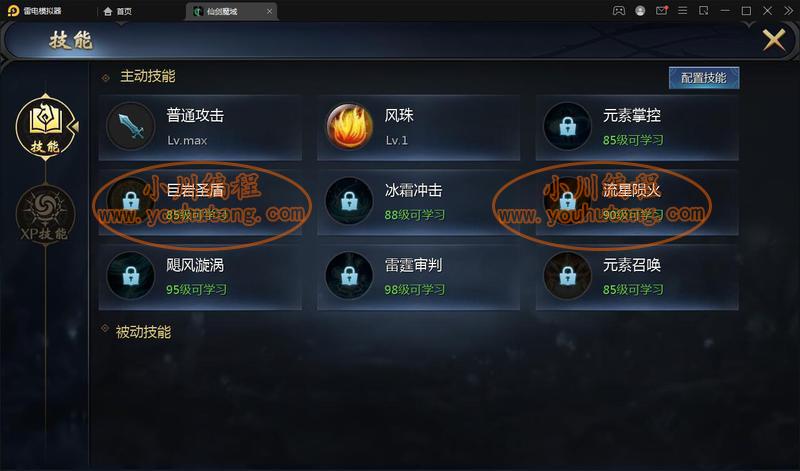Select the locked 飓风漩涡 skill icon
This screenshot has width=800, height=471.
131,276
